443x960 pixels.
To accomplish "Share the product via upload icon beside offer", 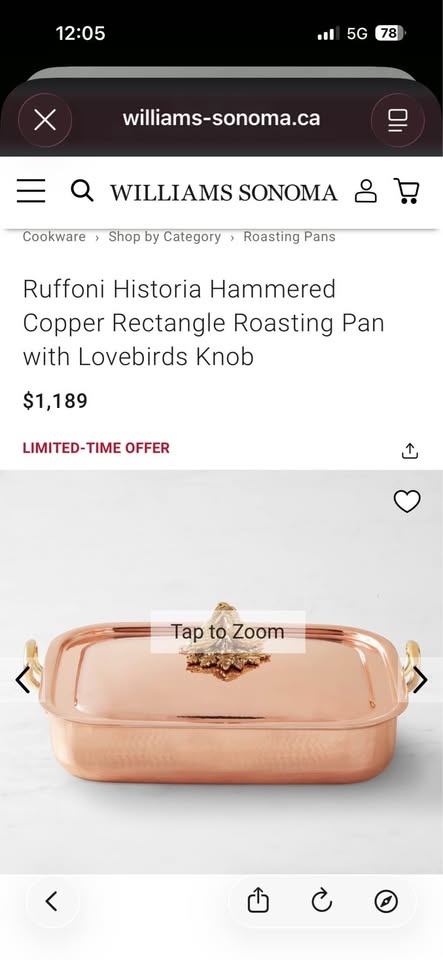I will click(409, 451).
